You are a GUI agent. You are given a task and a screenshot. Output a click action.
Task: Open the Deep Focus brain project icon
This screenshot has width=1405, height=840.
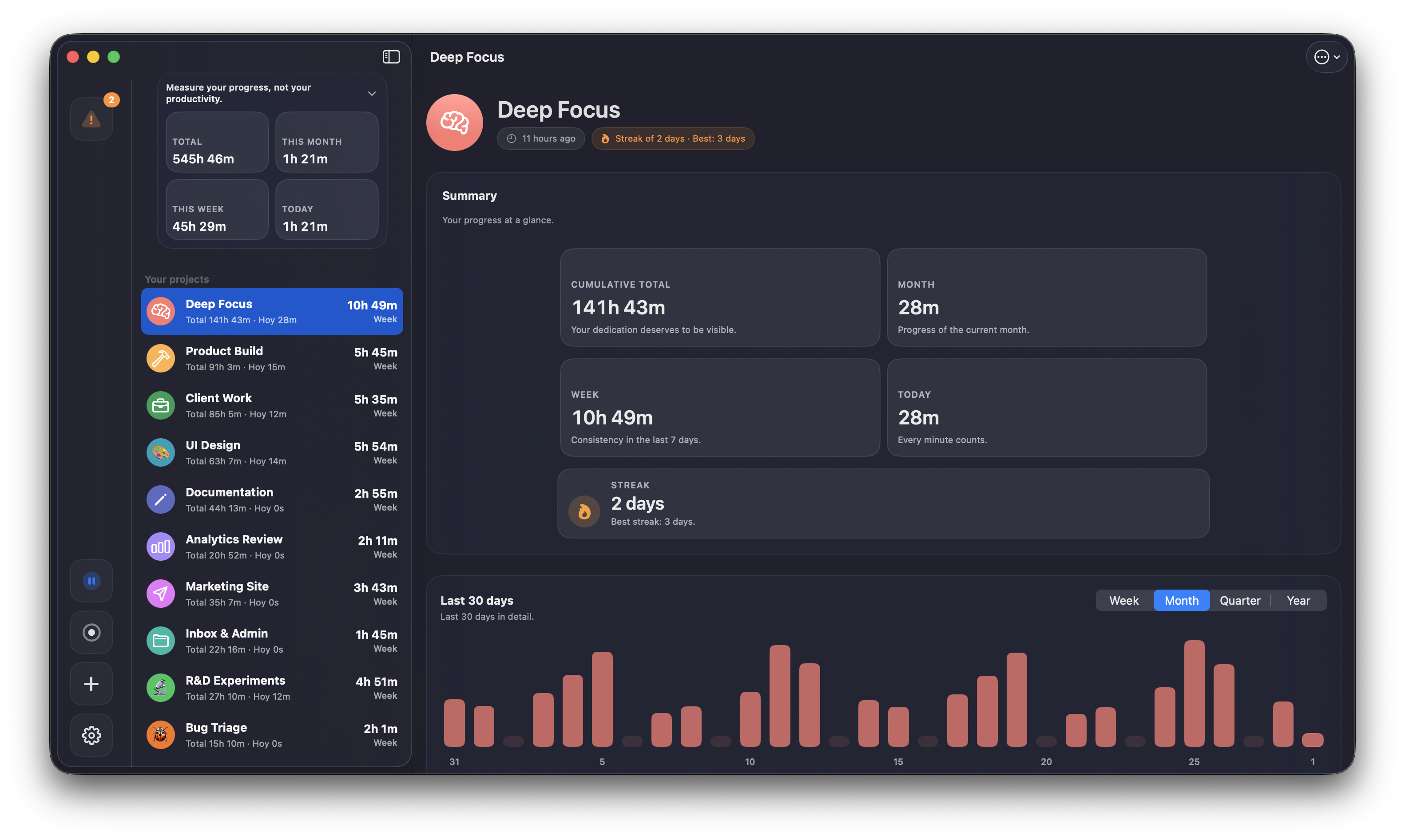[160, 311]
